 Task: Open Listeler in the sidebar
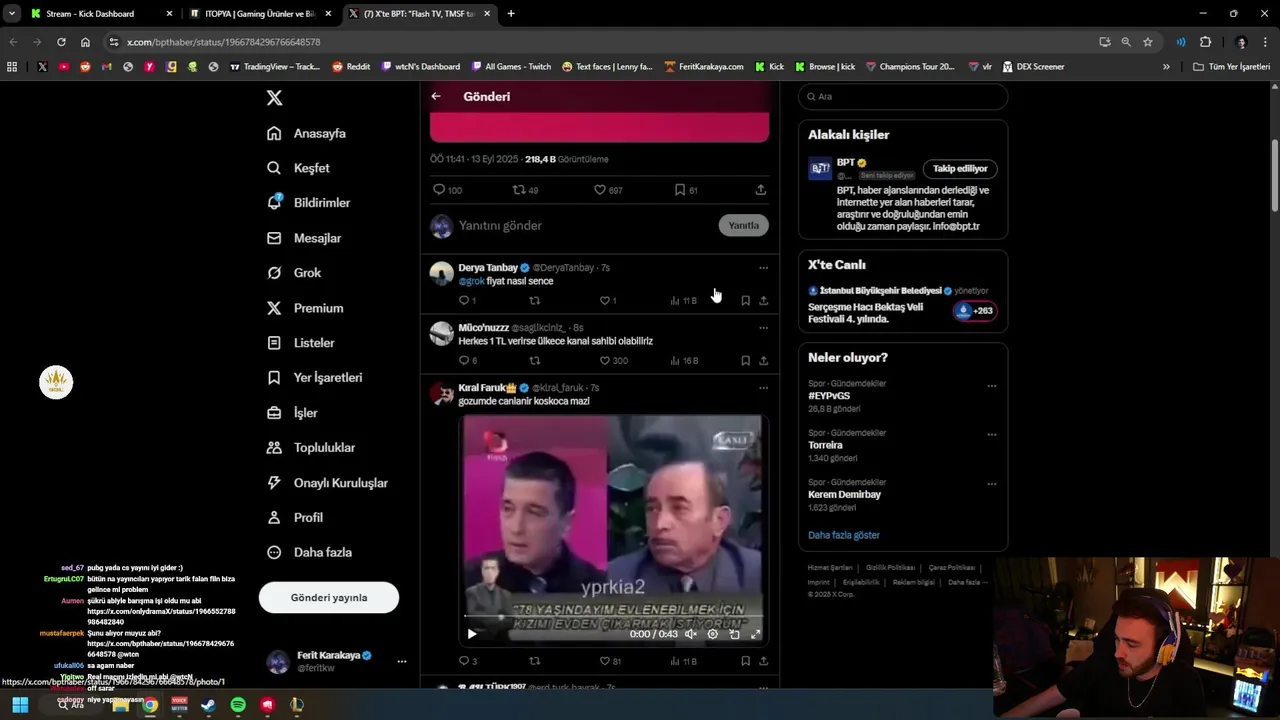(301, 343)
